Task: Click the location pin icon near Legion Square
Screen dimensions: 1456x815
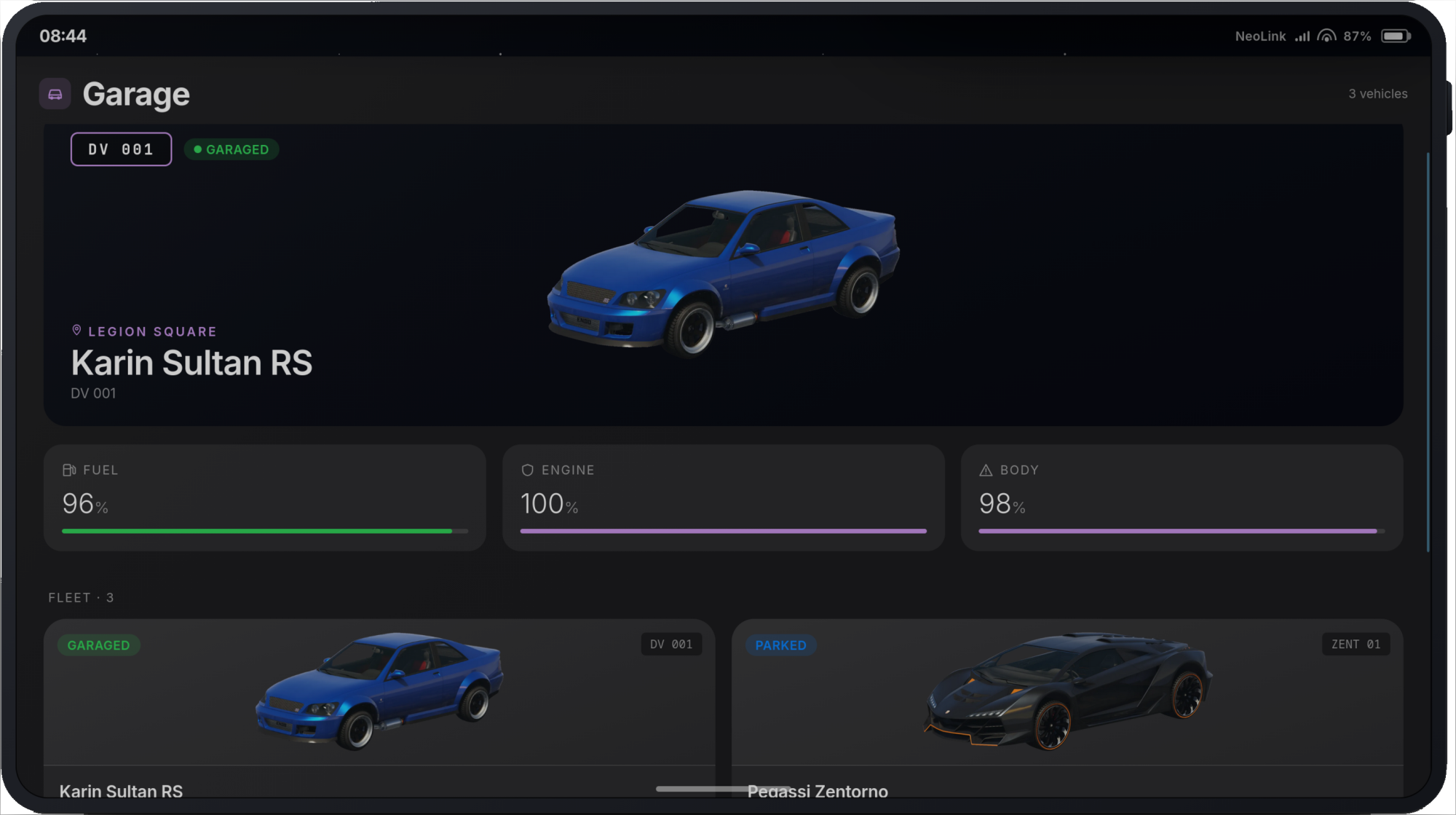Action: click(x=76, y=331)
